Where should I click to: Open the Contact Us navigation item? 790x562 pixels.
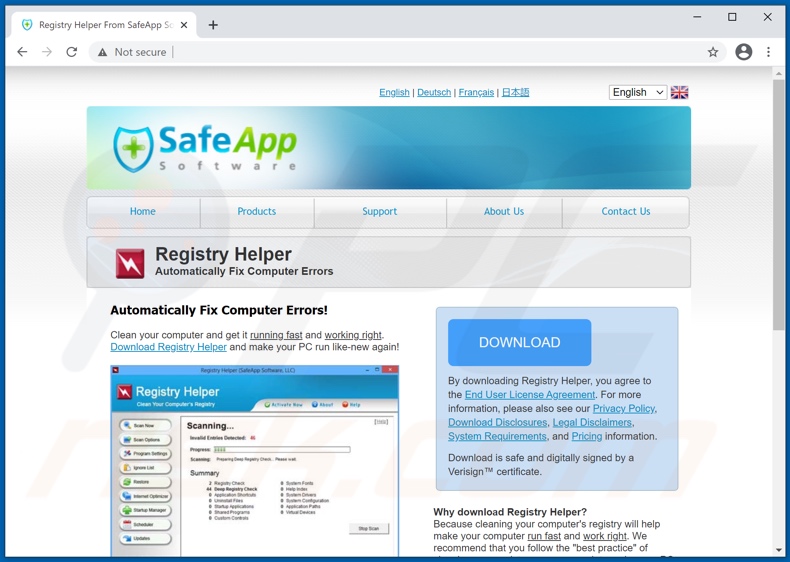[x=626, y=212]
